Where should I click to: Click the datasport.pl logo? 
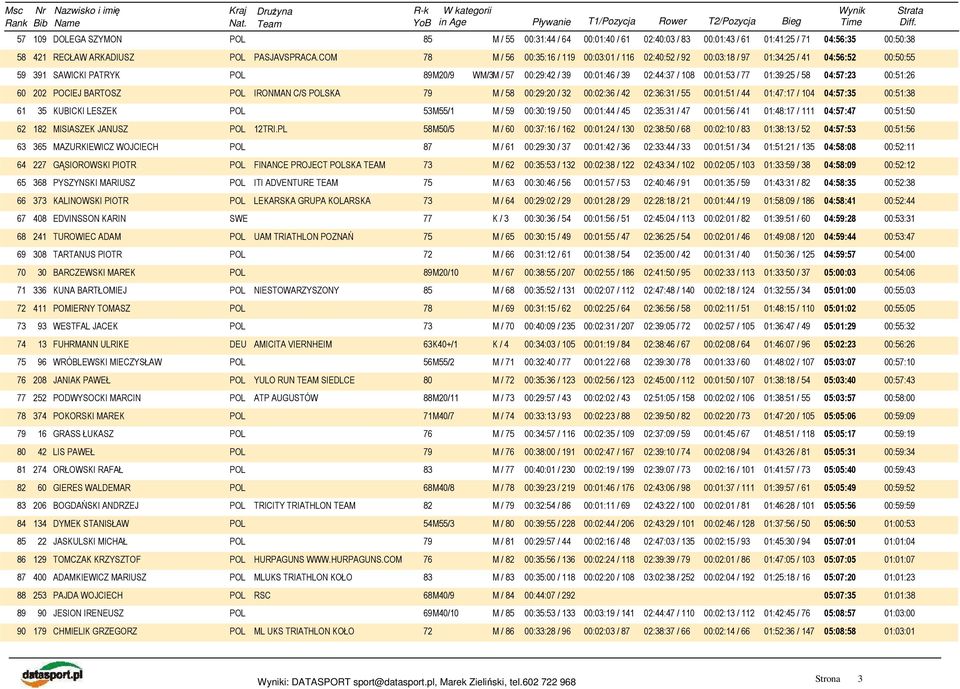[x=51, y=674]
